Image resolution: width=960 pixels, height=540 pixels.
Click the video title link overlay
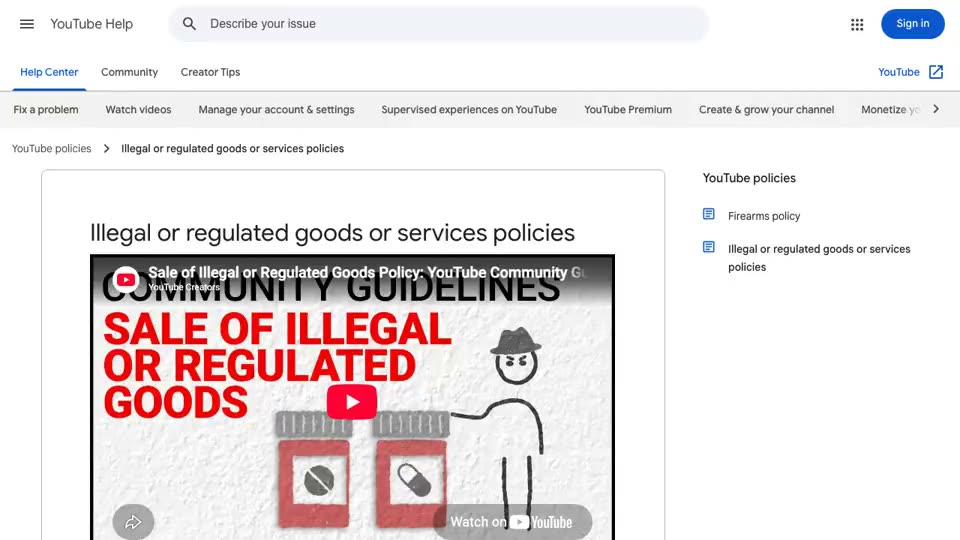click(366, 272)
